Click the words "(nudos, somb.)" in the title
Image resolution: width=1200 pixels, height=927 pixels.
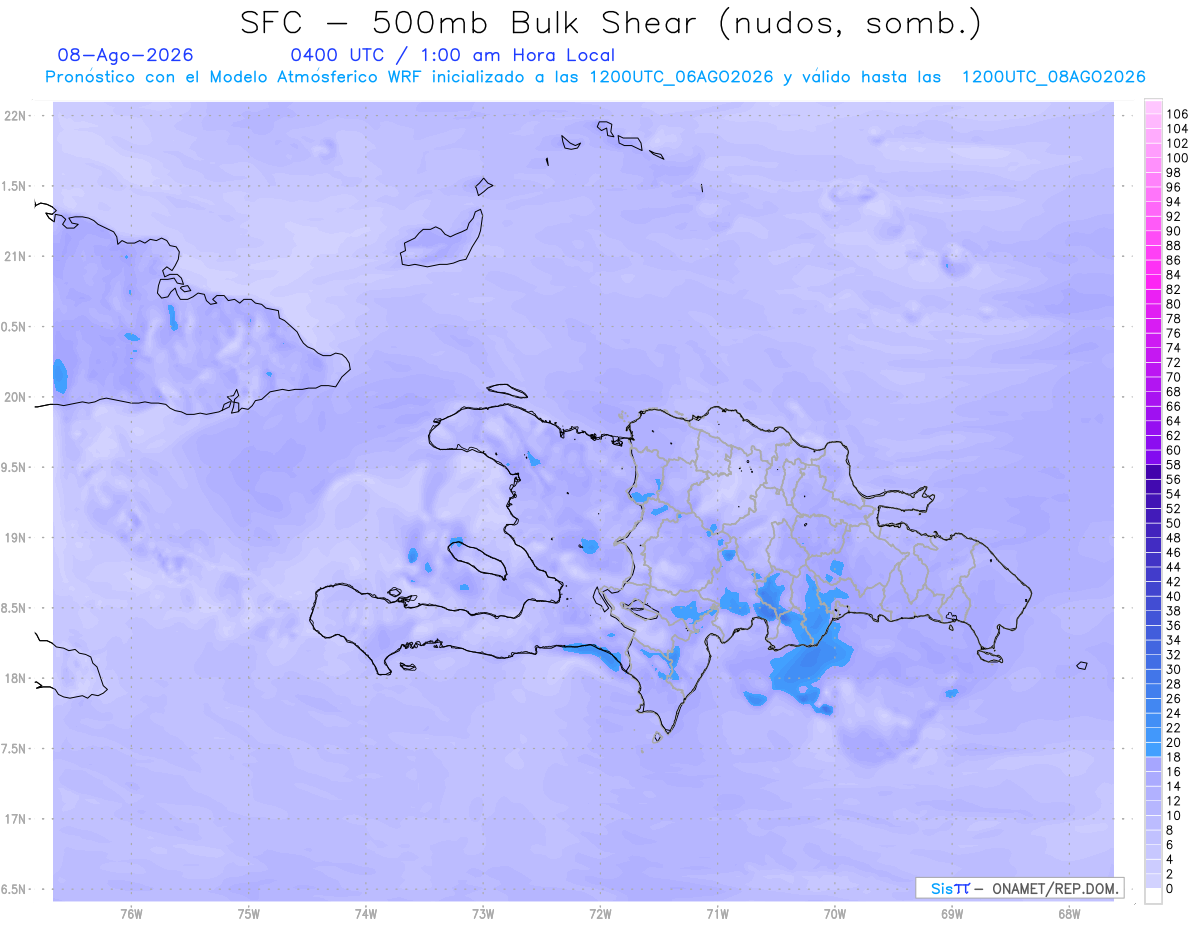click(849, 24)
